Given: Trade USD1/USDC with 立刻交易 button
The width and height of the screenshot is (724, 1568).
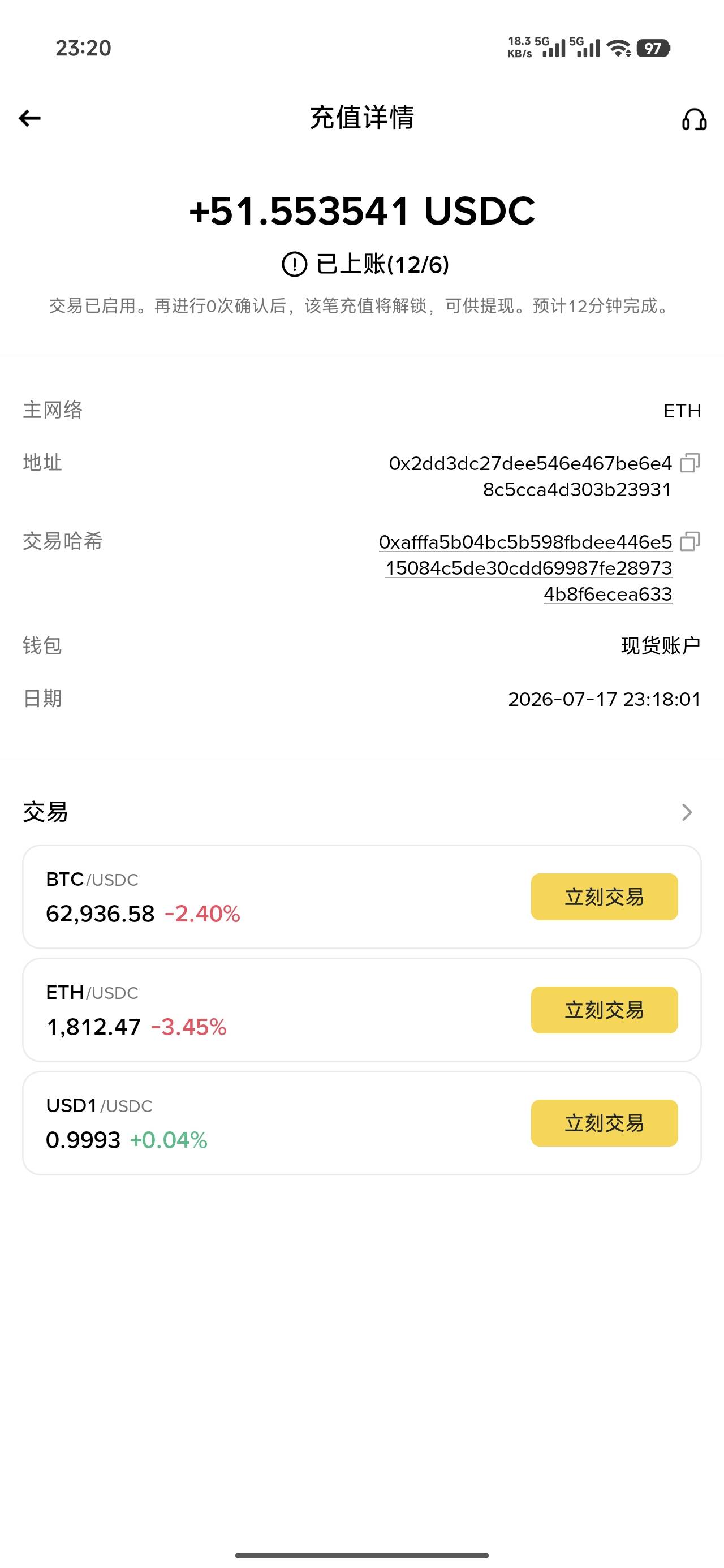Looking at the screenshot, I should coord(604,1123).
